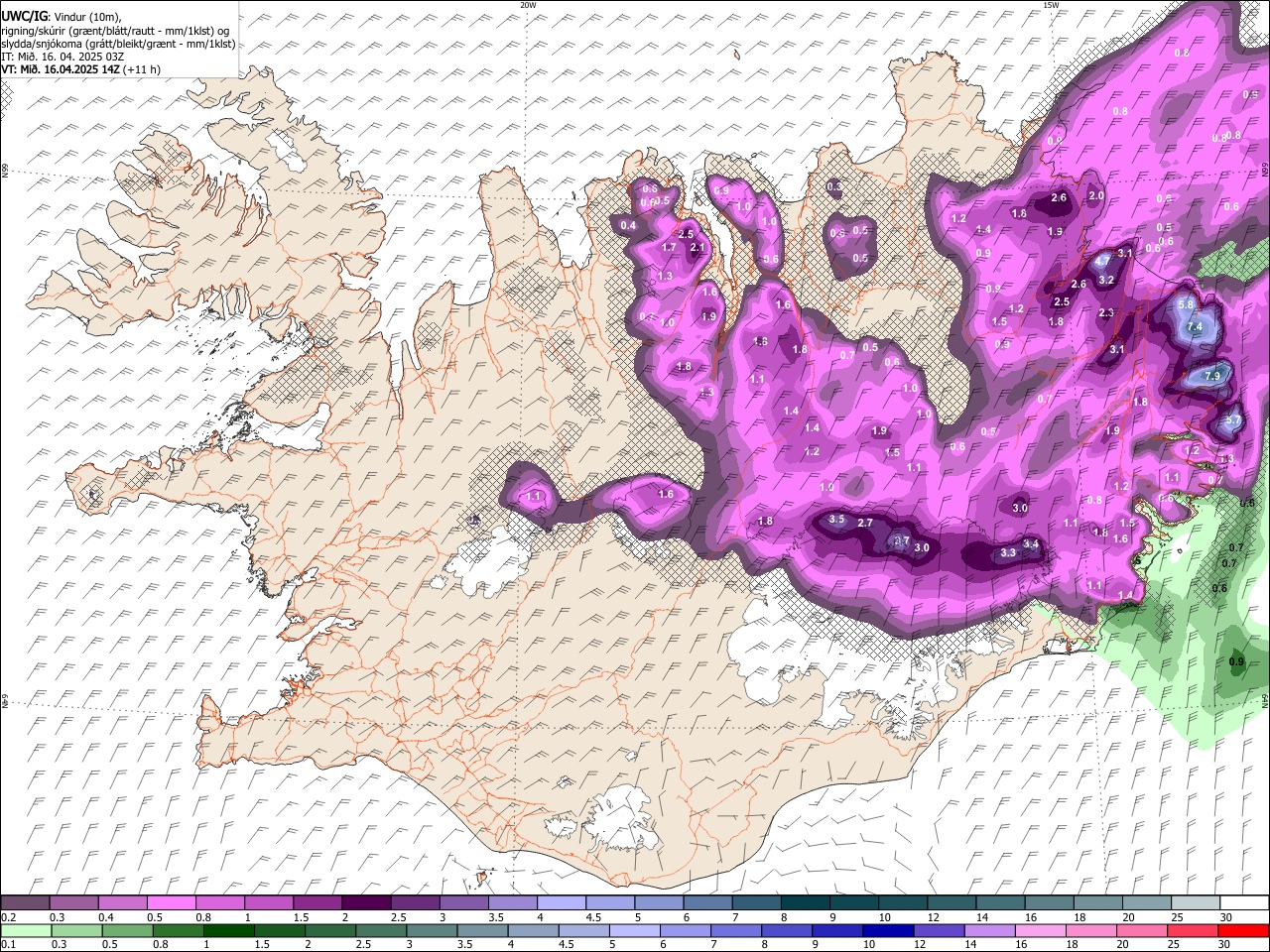Select the 1.7 value on the northern peninsula
The image size is (1270, 952).
pos(669,248)
